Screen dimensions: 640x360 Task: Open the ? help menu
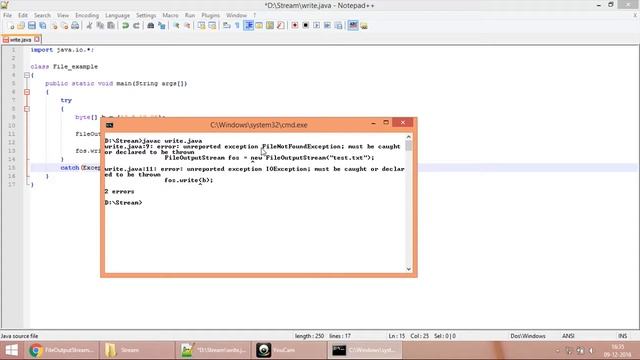coord(255,15)
